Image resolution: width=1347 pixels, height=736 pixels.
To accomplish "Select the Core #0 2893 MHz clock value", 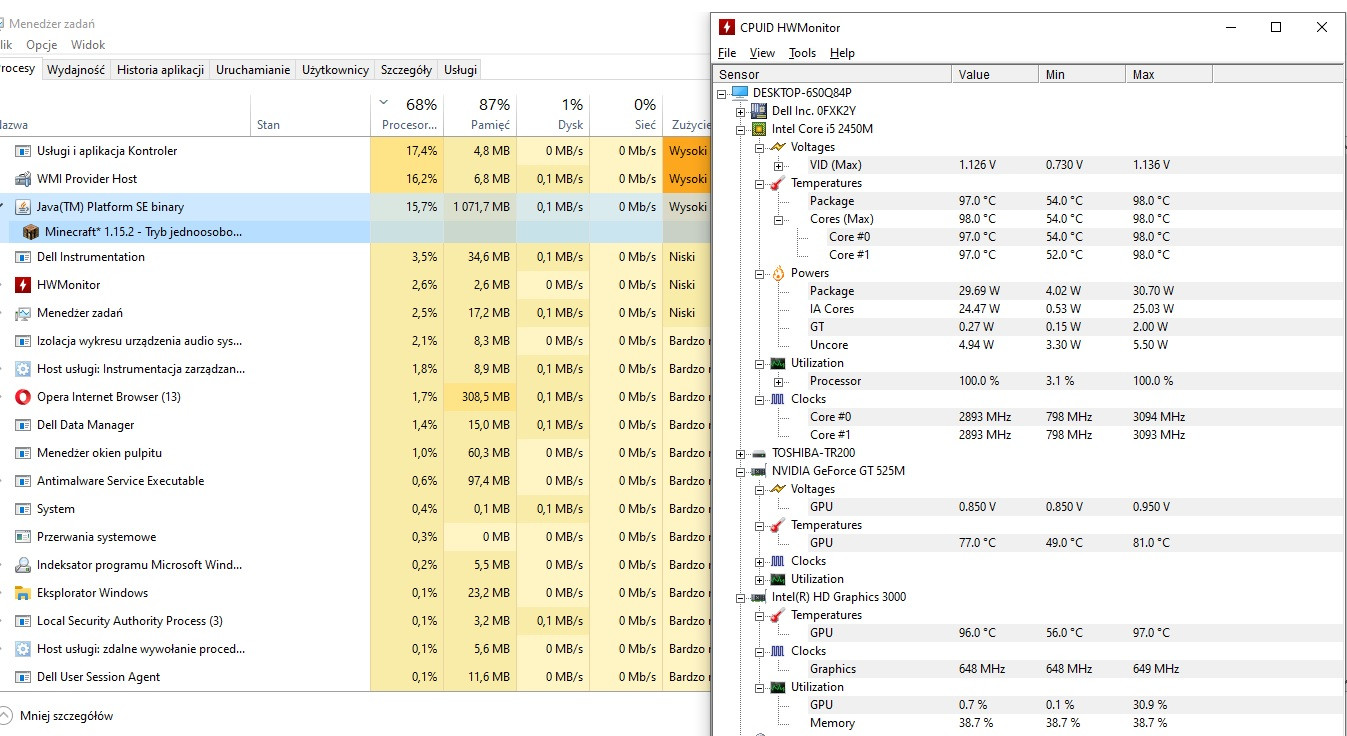I will [x=985, y=417].
